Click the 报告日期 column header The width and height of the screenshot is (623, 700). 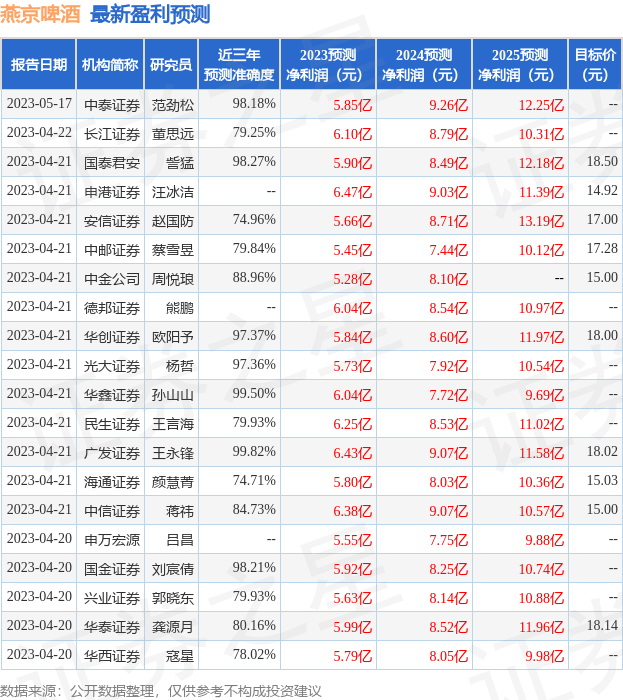click(x=38, y=64)
